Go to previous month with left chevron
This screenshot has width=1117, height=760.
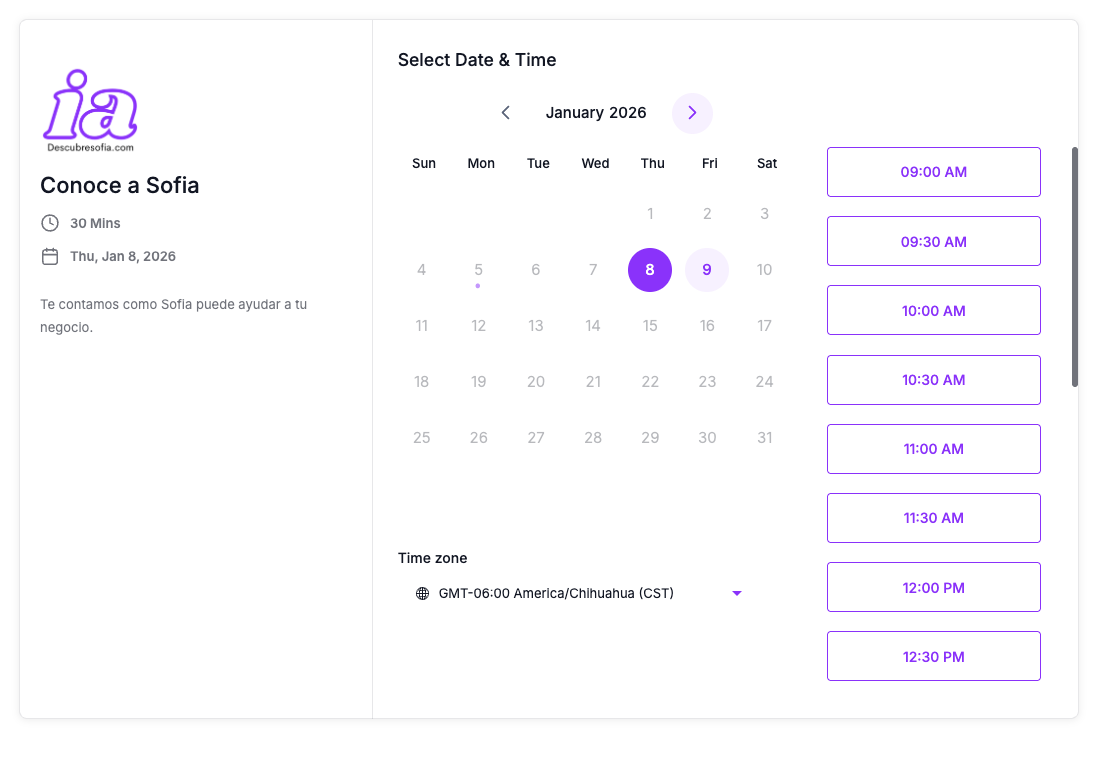click(506, 113)
